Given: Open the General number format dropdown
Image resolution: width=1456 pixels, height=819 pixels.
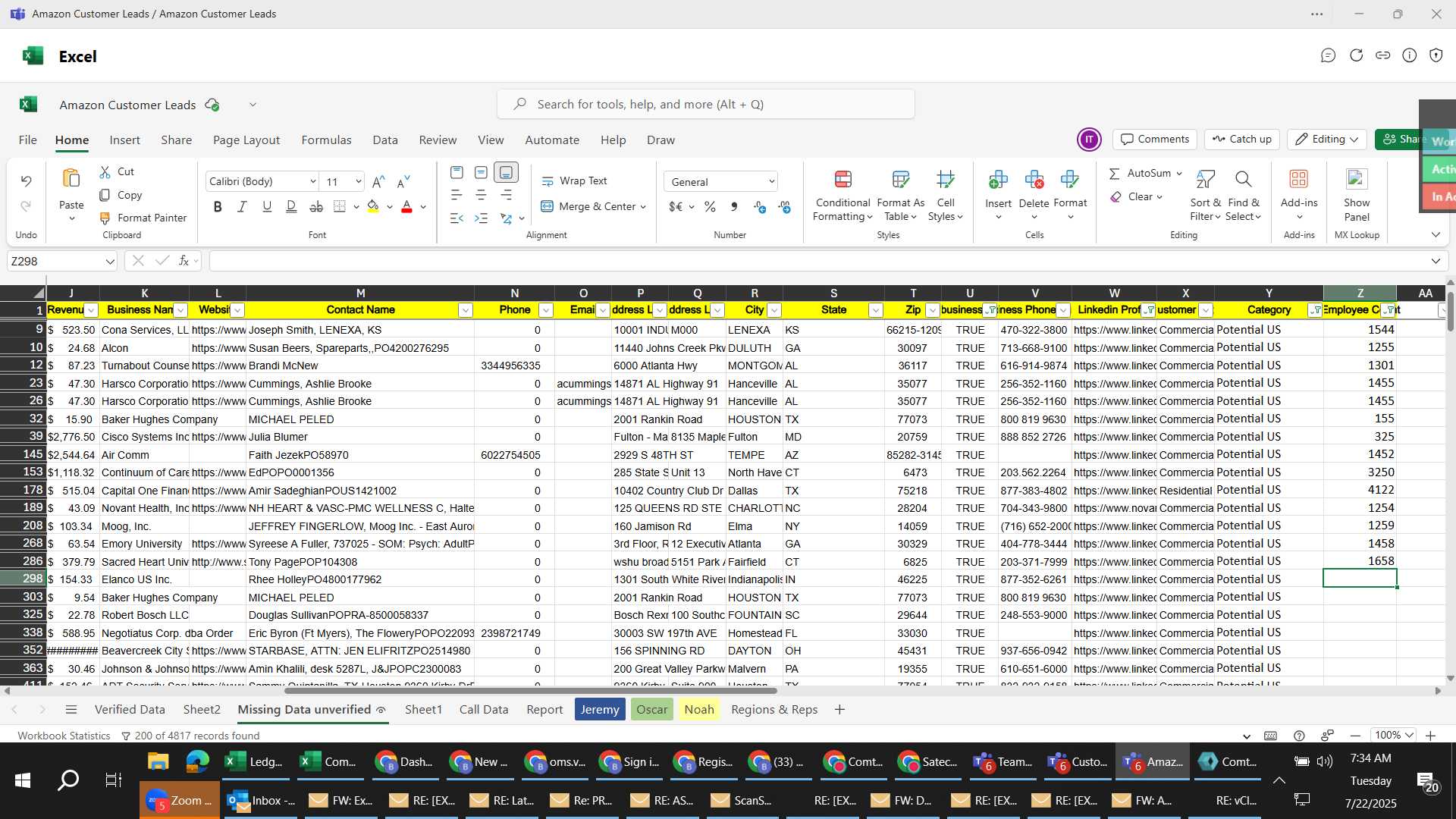Looking at the screenshot, I should (721, 182).
